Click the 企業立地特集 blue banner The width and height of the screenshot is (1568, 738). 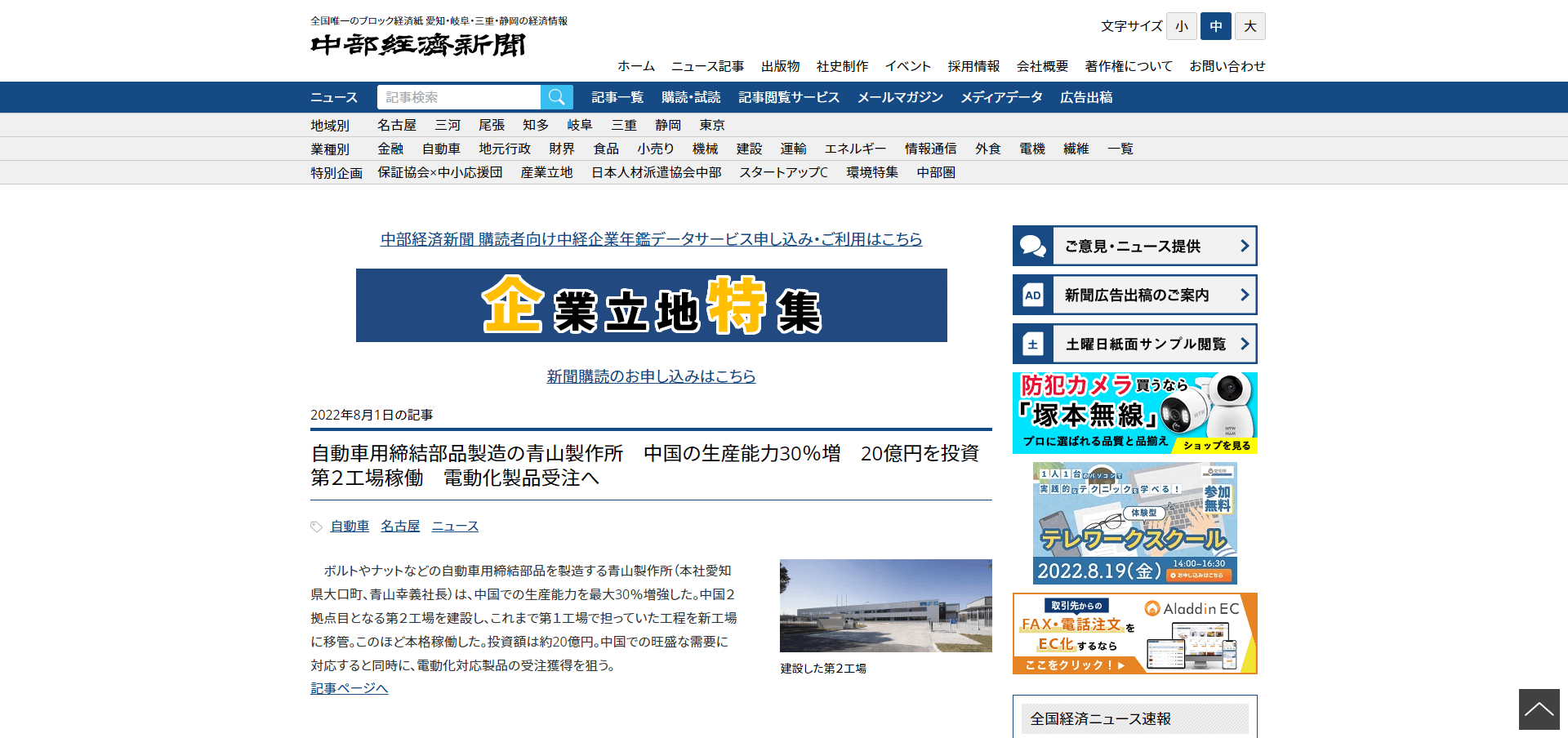(x=651, y=305)
